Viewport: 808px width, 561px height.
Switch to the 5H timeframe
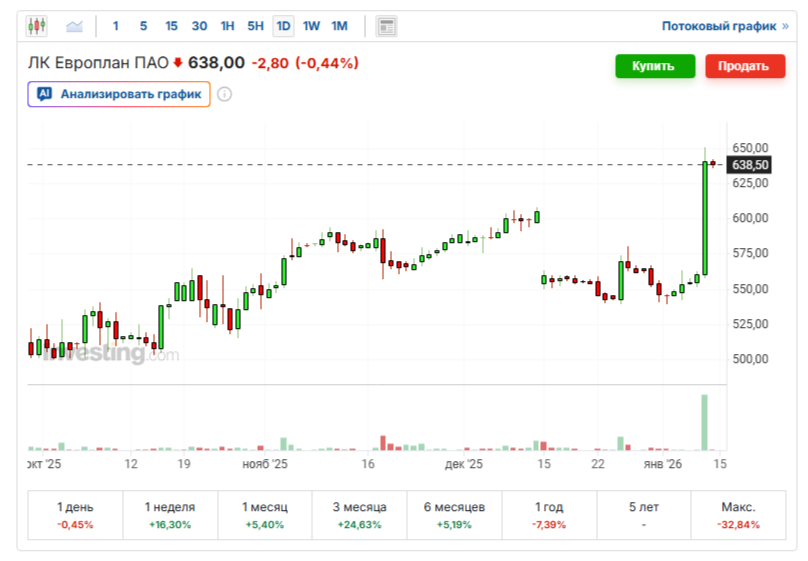255,26
